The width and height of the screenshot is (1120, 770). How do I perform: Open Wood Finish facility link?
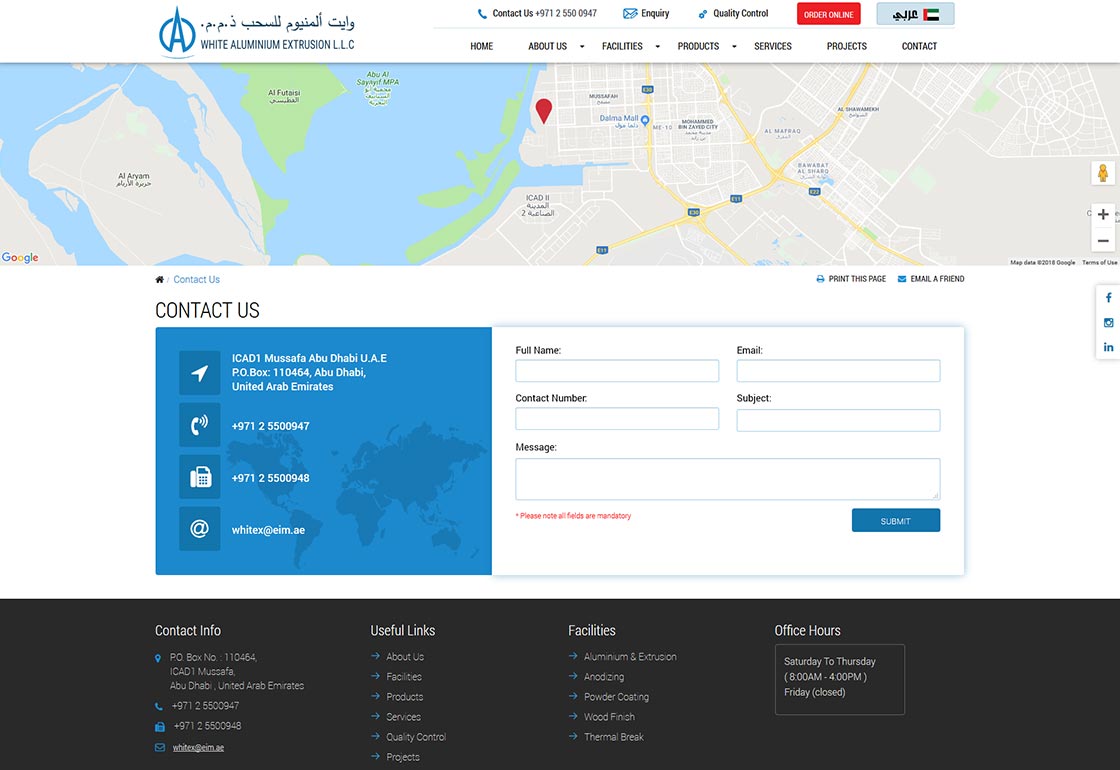[609, 716]
